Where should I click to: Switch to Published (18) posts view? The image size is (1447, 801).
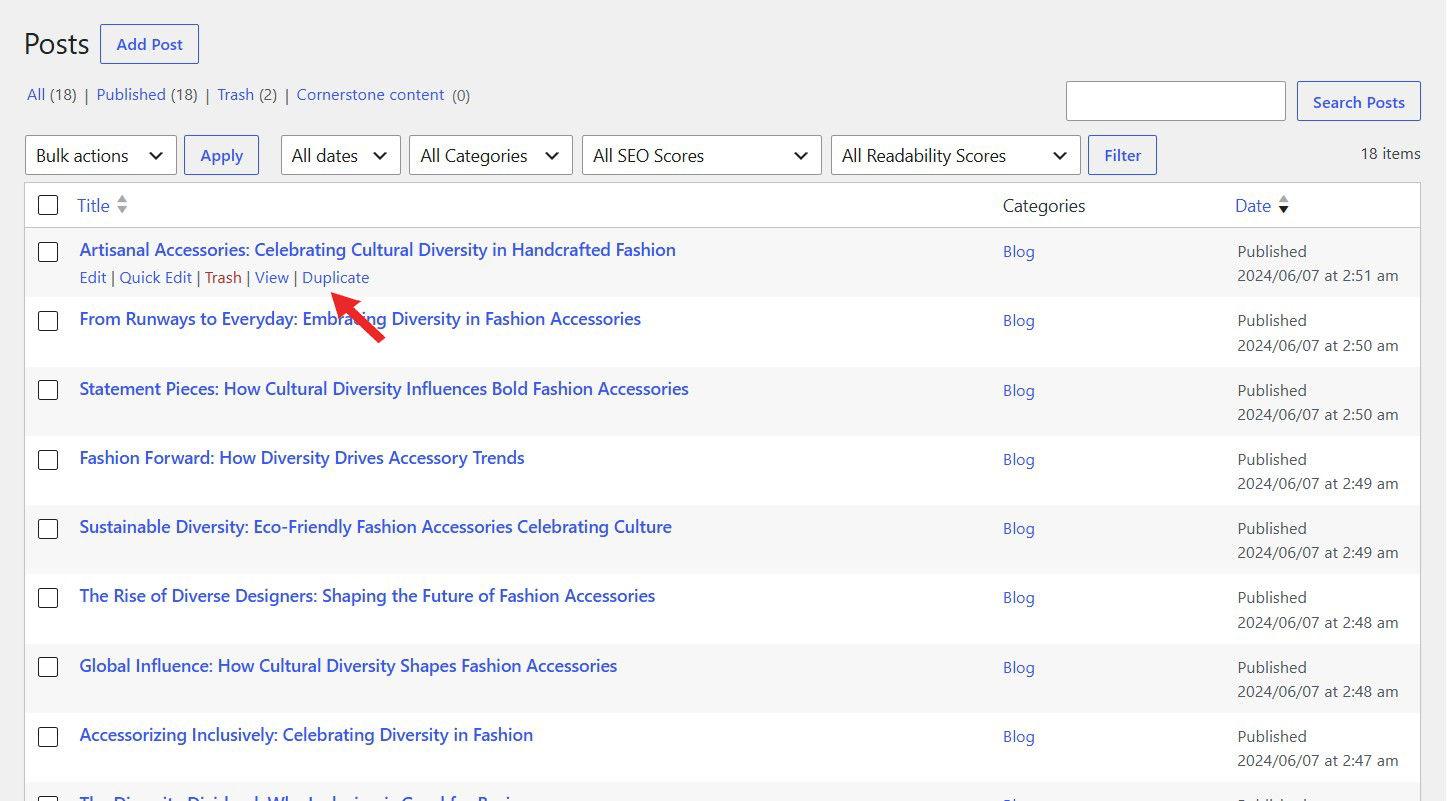click(x=147, y=95)
